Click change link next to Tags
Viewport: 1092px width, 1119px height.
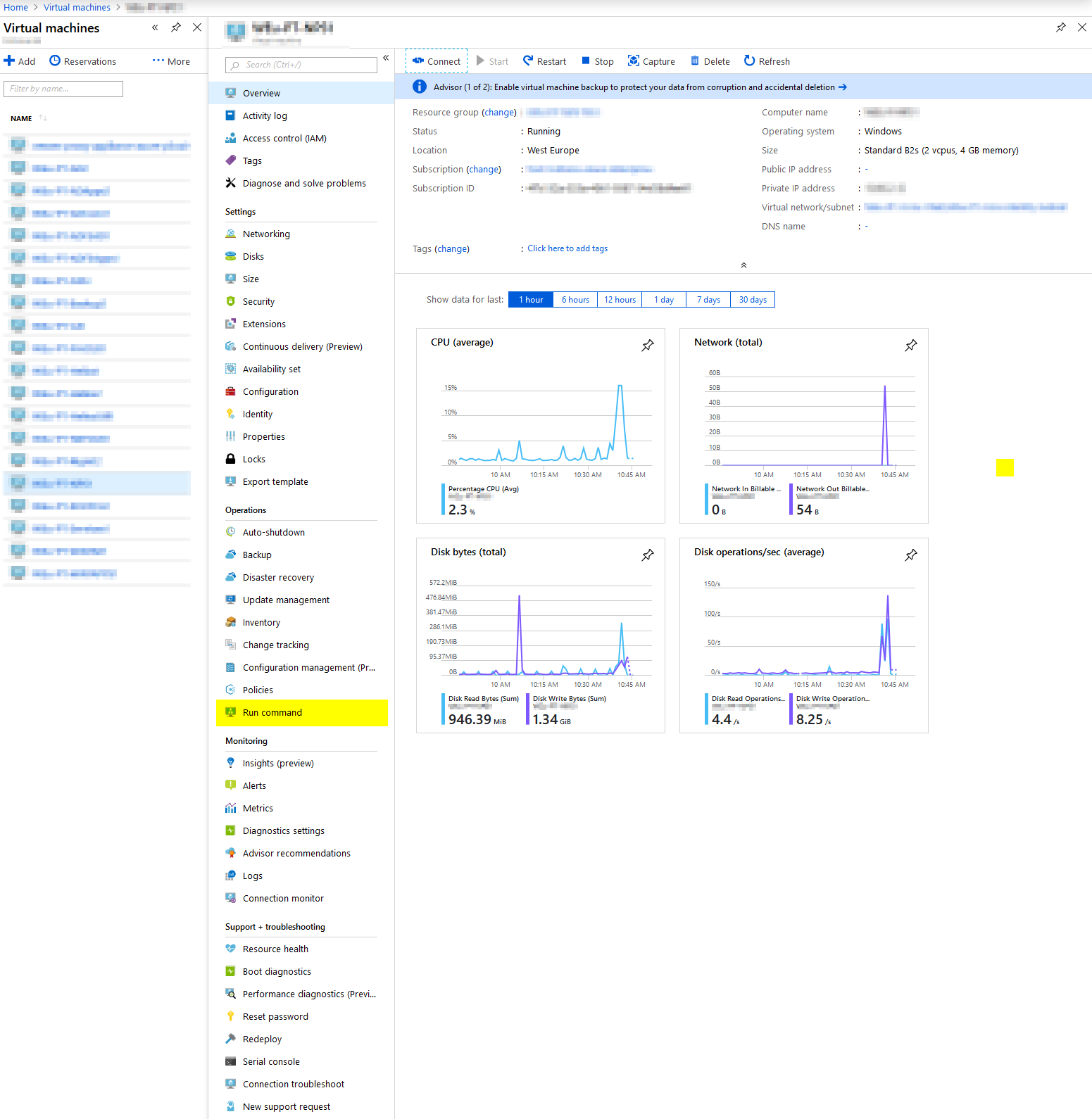(x=452, y=248)
